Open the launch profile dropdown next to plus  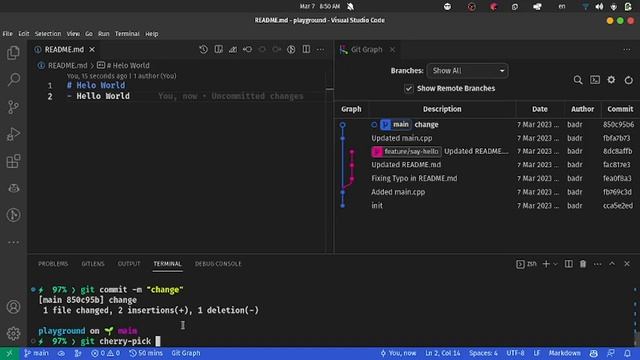(556, 264)
